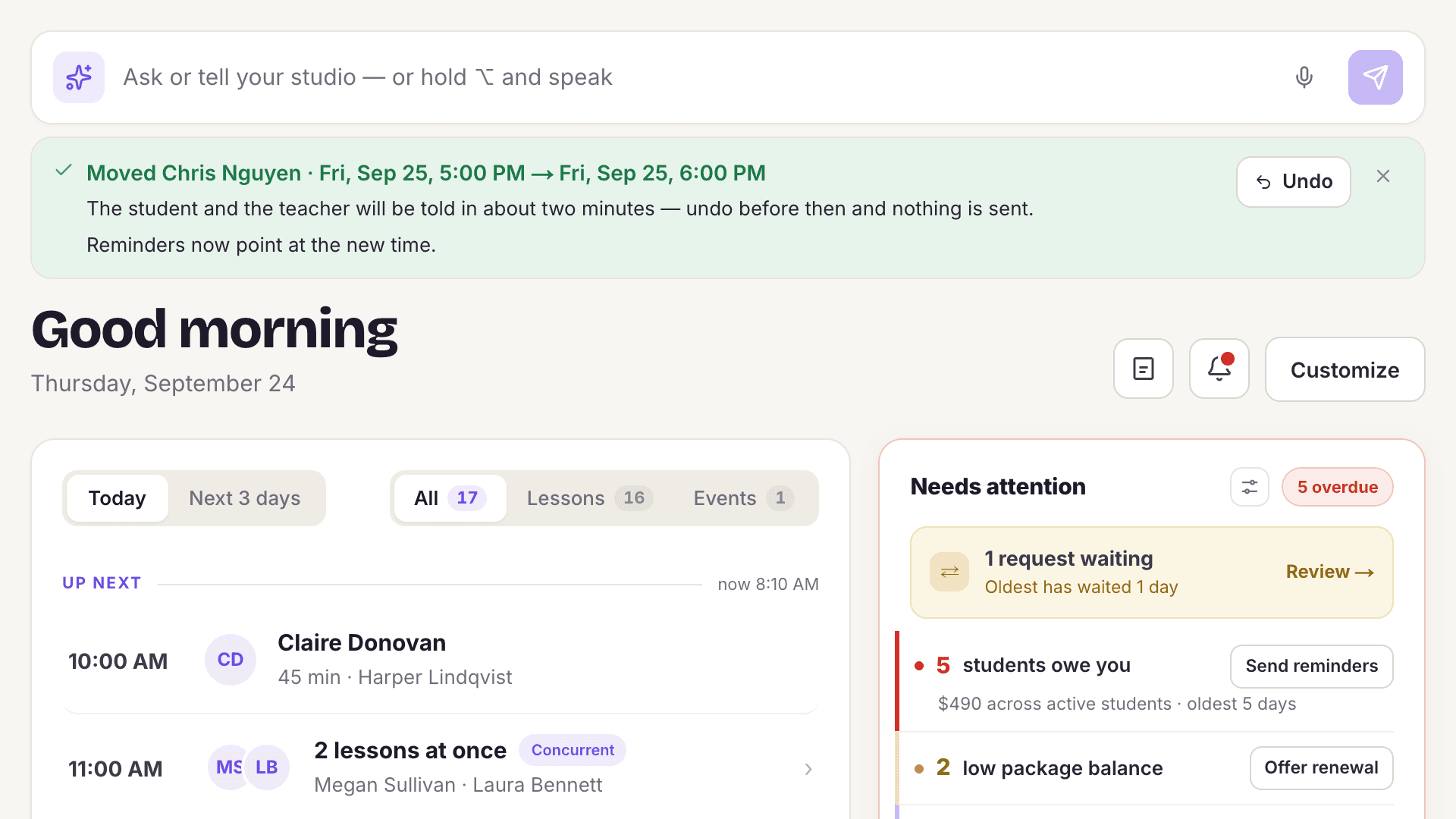
Task: Click the sparkle AI assistant icon
Action: click(79, 77)
